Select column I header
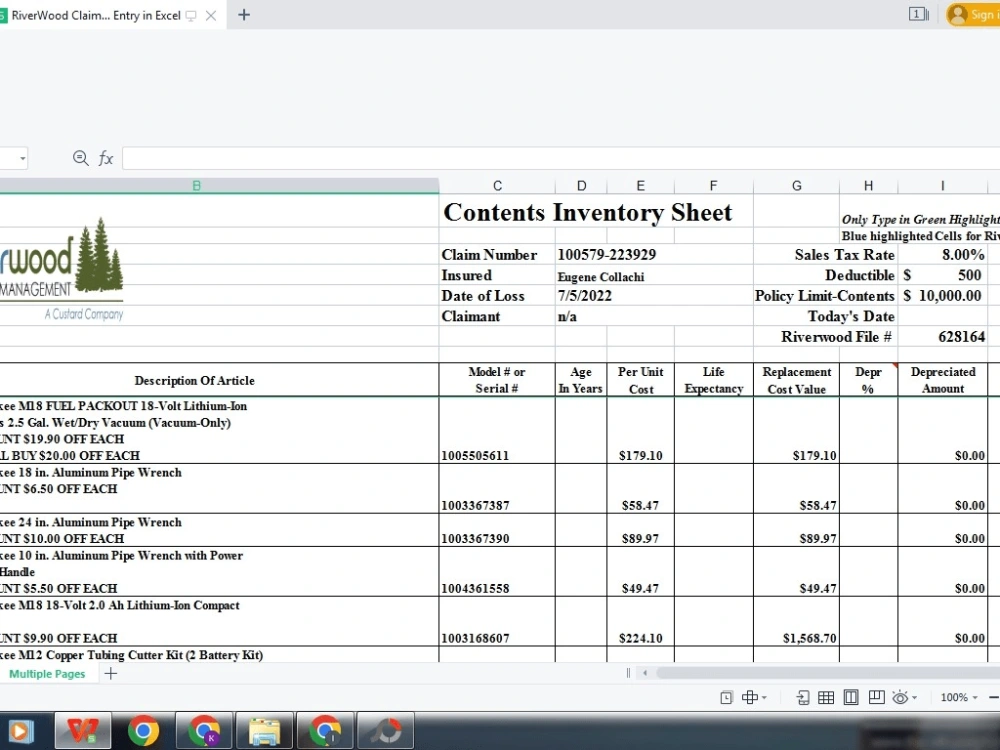 tap(943, 186)
